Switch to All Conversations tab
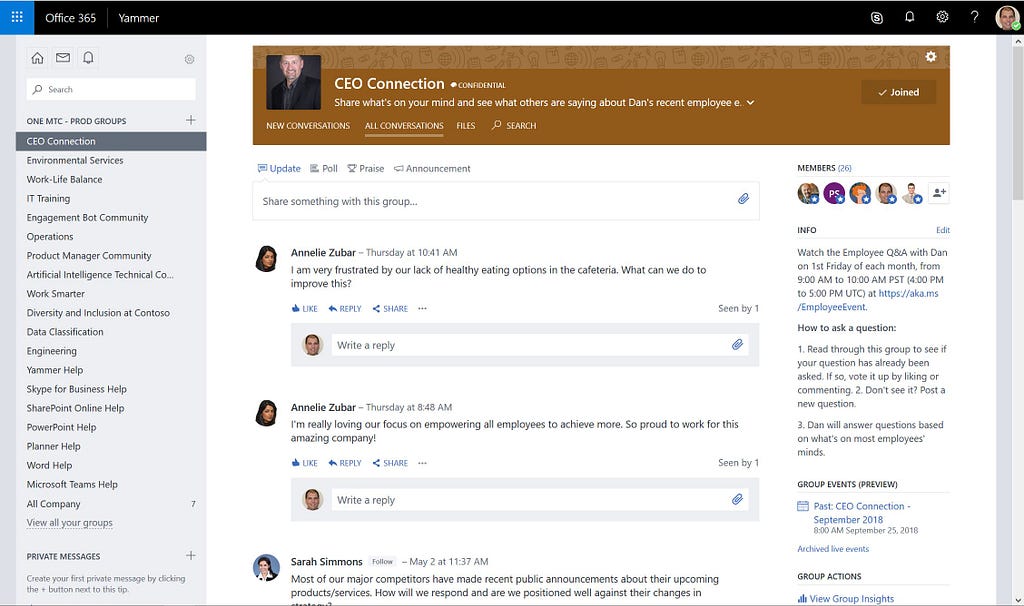This screenshot has width=1024, height=606. [404, 126]
